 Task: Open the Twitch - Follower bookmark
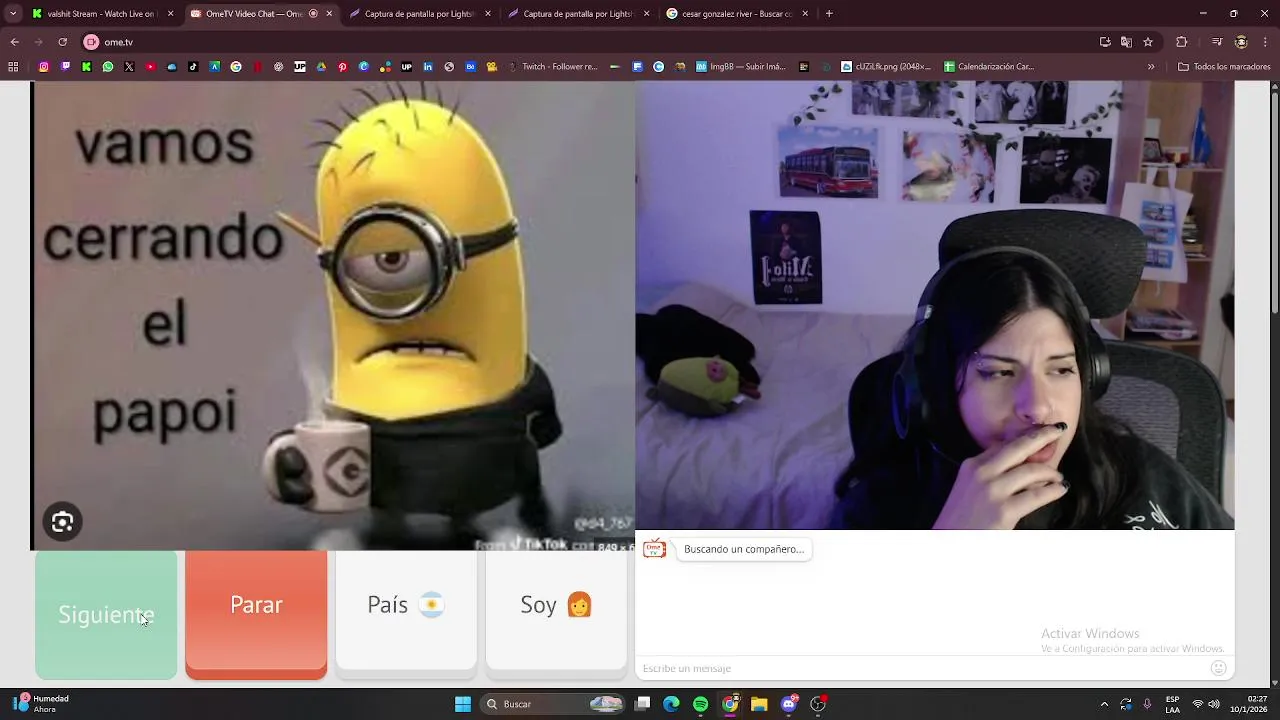coord(552,67)
